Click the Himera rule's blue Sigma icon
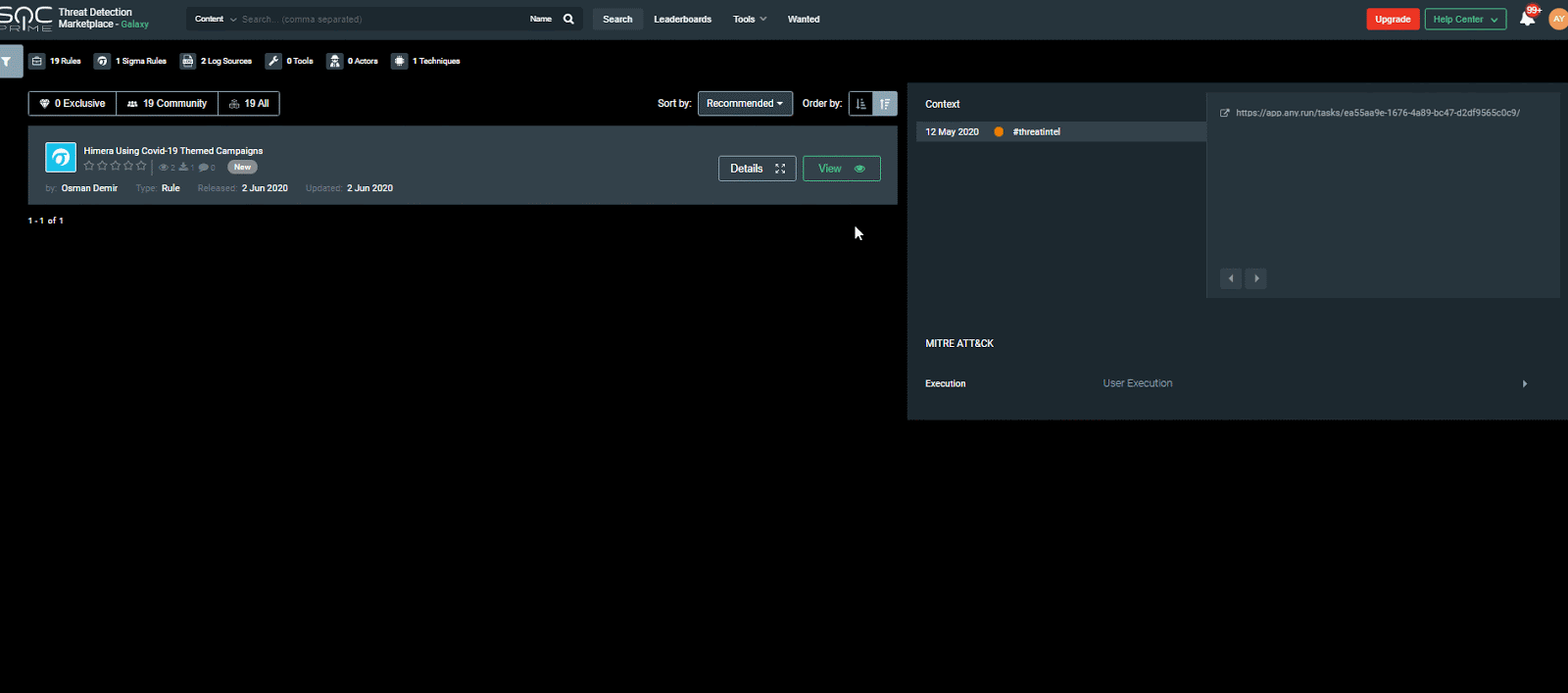This screenshot has height=693, width=1568. [x=61, y=157]
